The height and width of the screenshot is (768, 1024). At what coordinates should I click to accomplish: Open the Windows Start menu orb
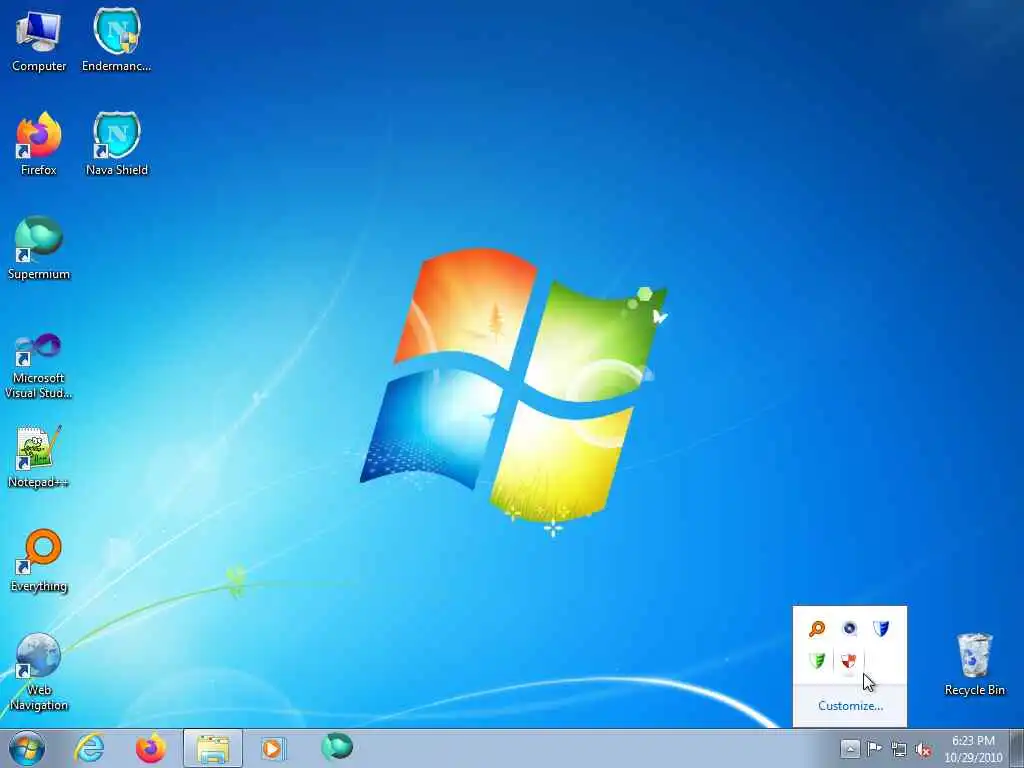click(27, 748)
